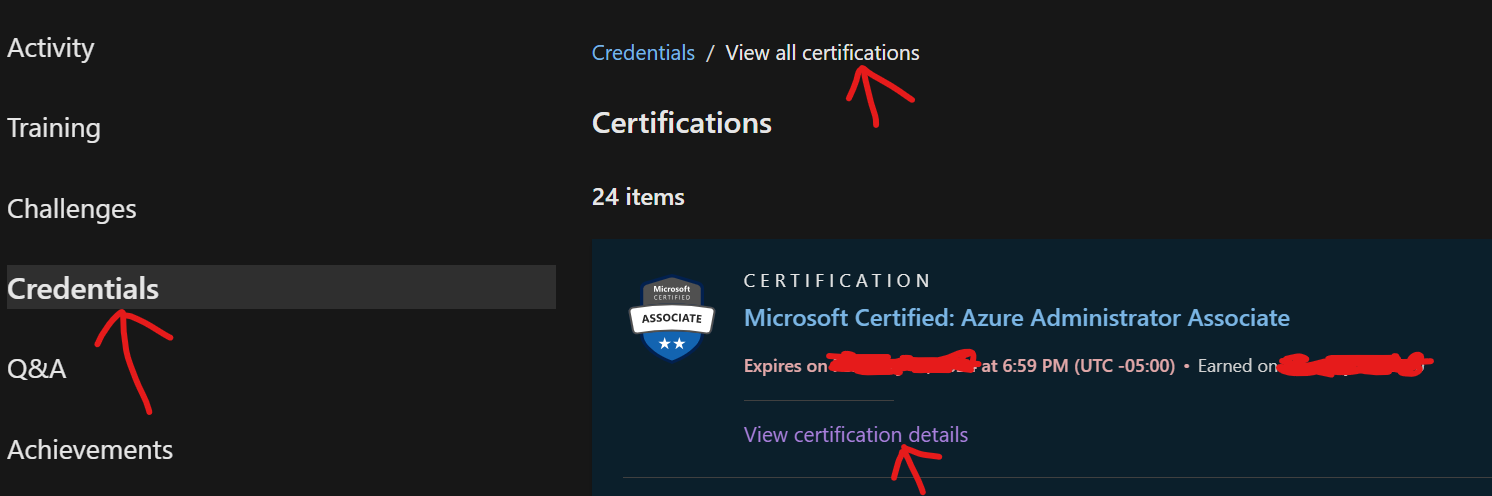This screenshot has height=496, width=1492.
Task: Click the 24 items count text
Action: click(x=638, y=197)
